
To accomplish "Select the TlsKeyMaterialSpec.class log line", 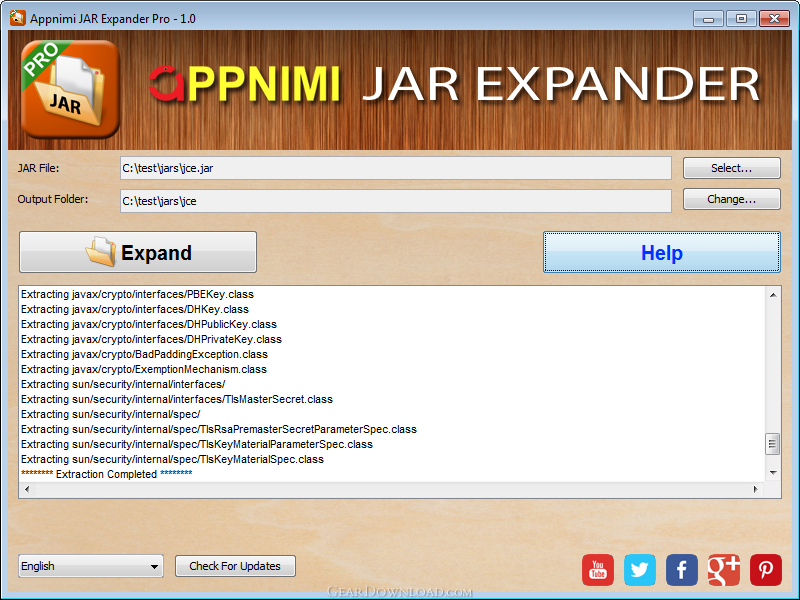I will pos(172,459).
